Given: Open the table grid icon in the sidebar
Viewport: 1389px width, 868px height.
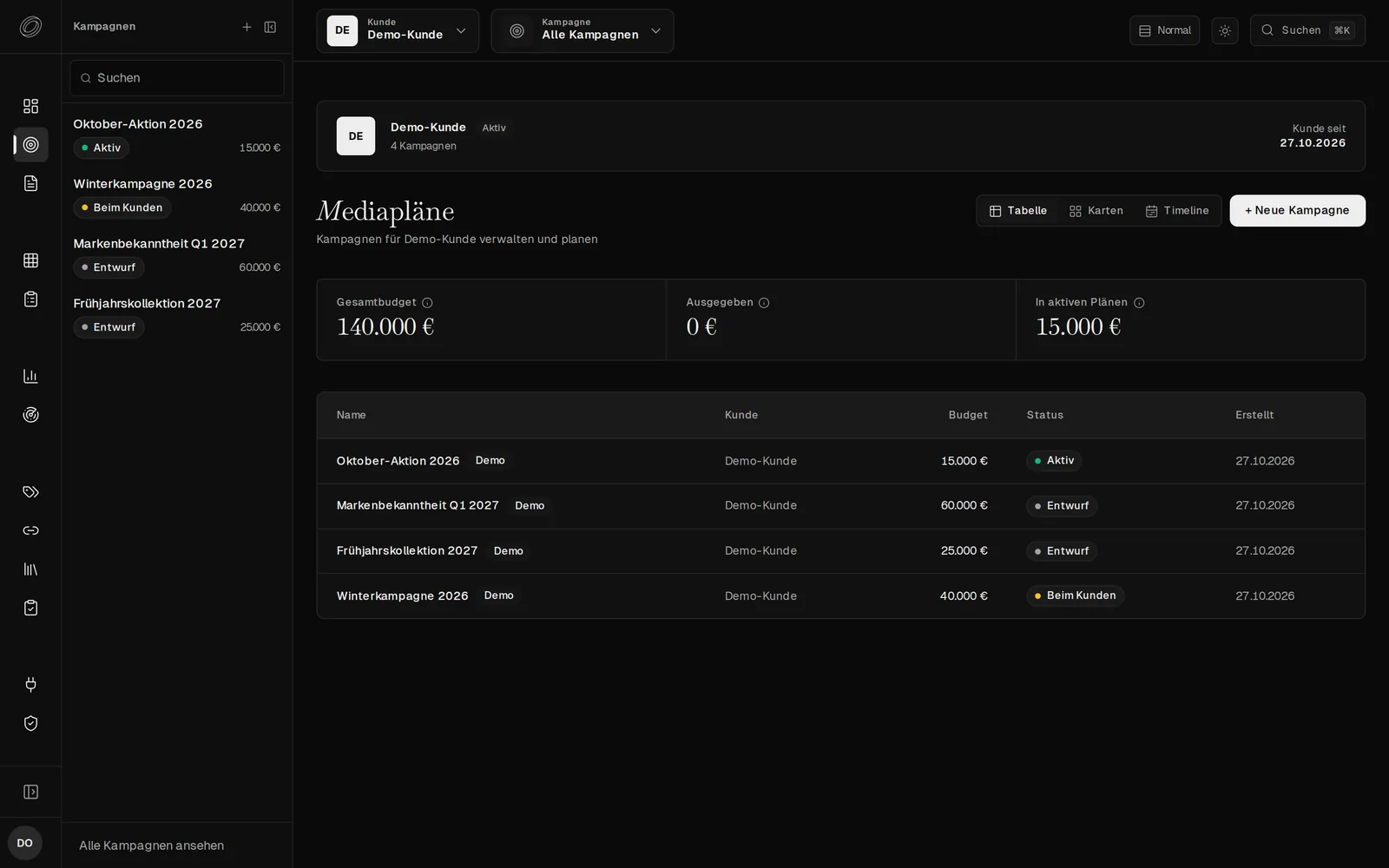Looking at the screenshot, I should [30, 260].
